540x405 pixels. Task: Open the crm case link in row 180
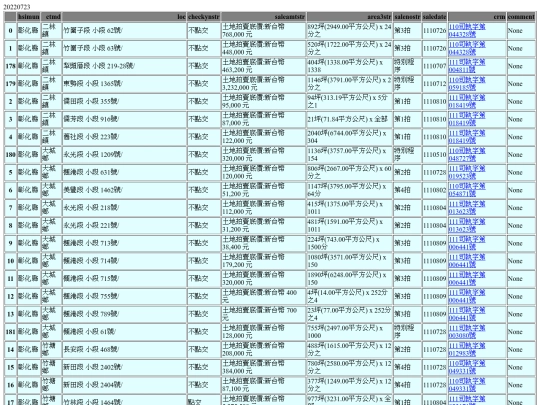coord(467,155)
